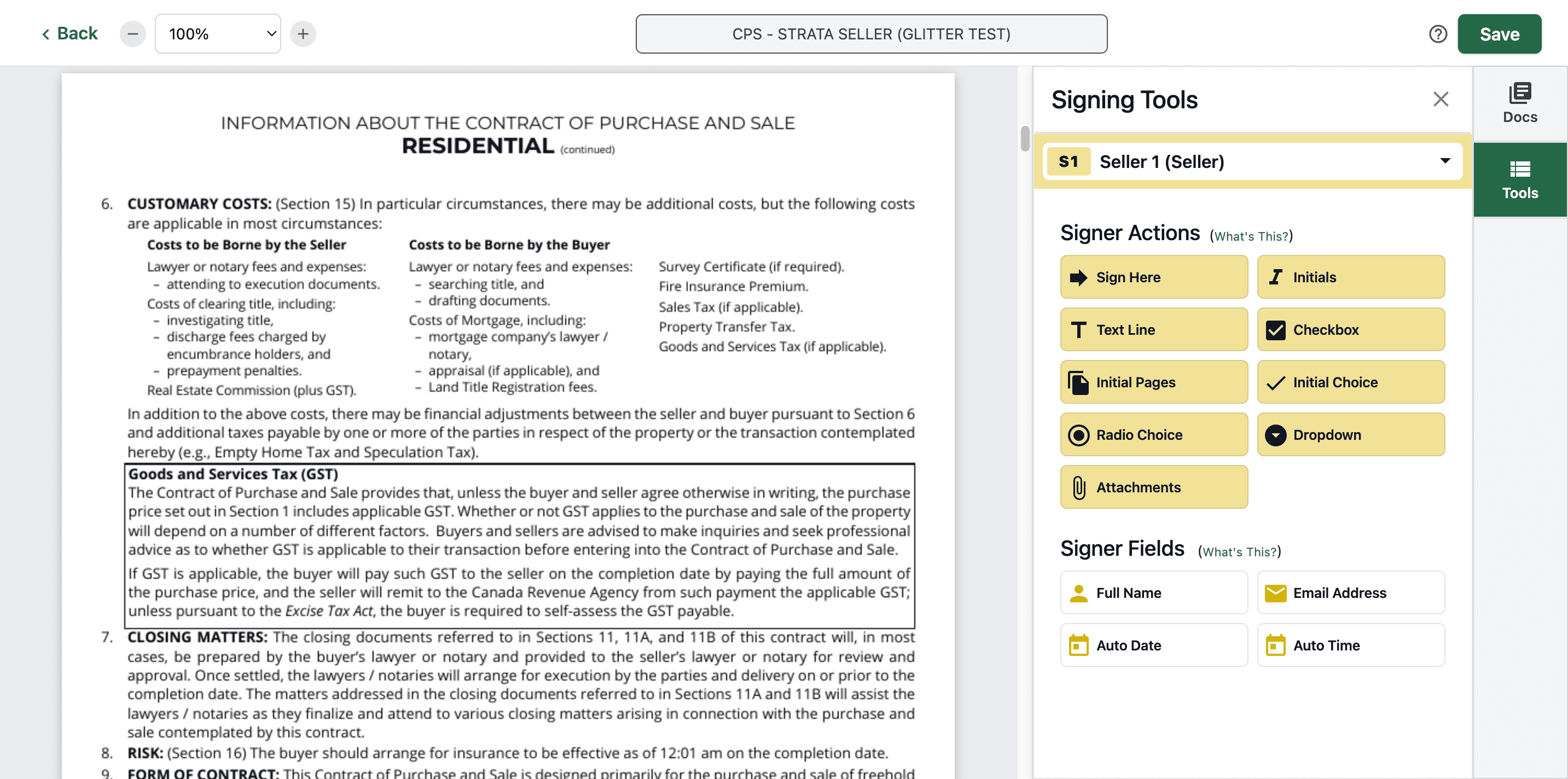
Task: Select the Initials label
Action: click(1315, 277)
